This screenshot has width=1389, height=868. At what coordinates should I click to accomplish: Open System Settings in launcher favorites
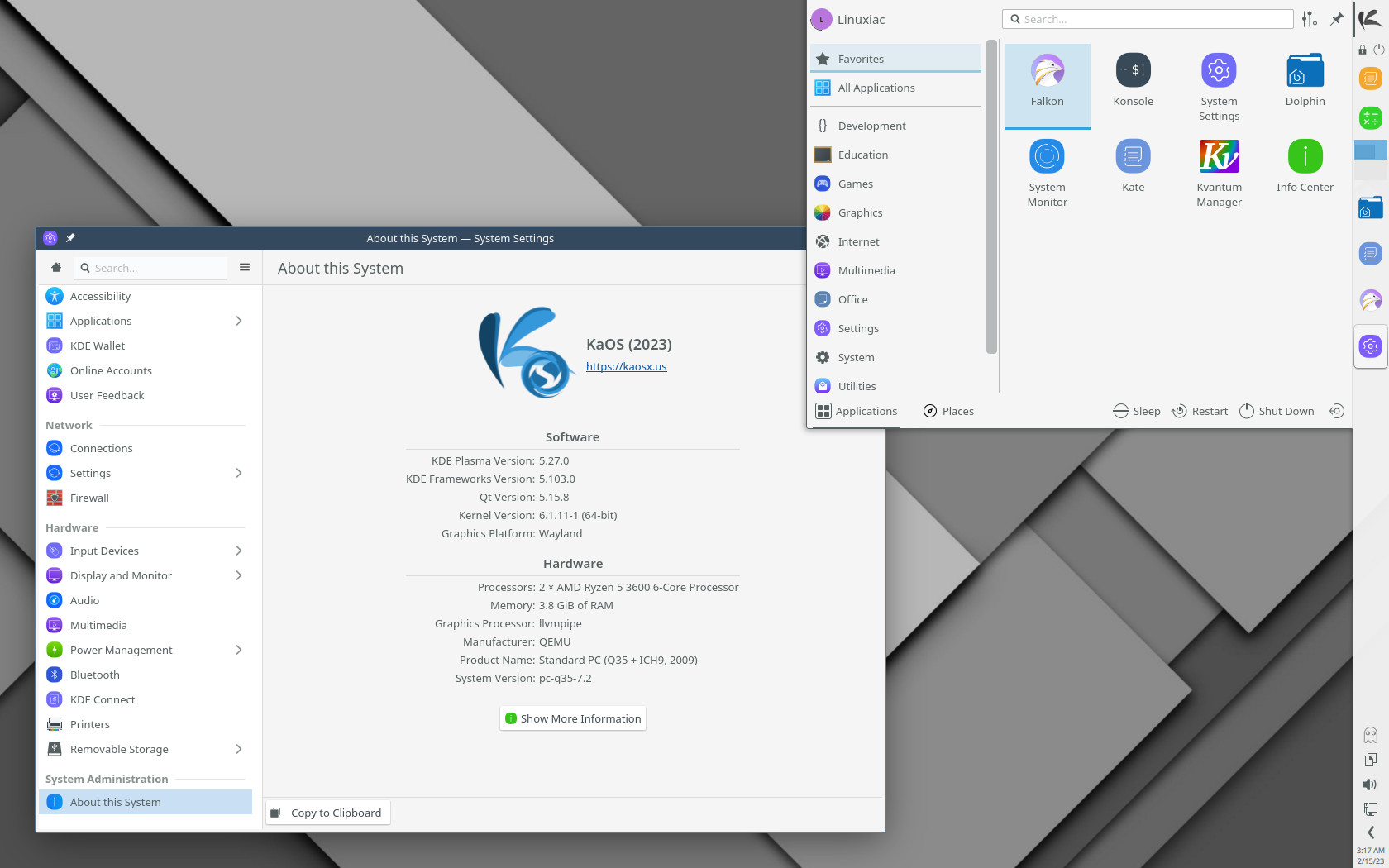pyautogui.click(x=1219, y=88)
